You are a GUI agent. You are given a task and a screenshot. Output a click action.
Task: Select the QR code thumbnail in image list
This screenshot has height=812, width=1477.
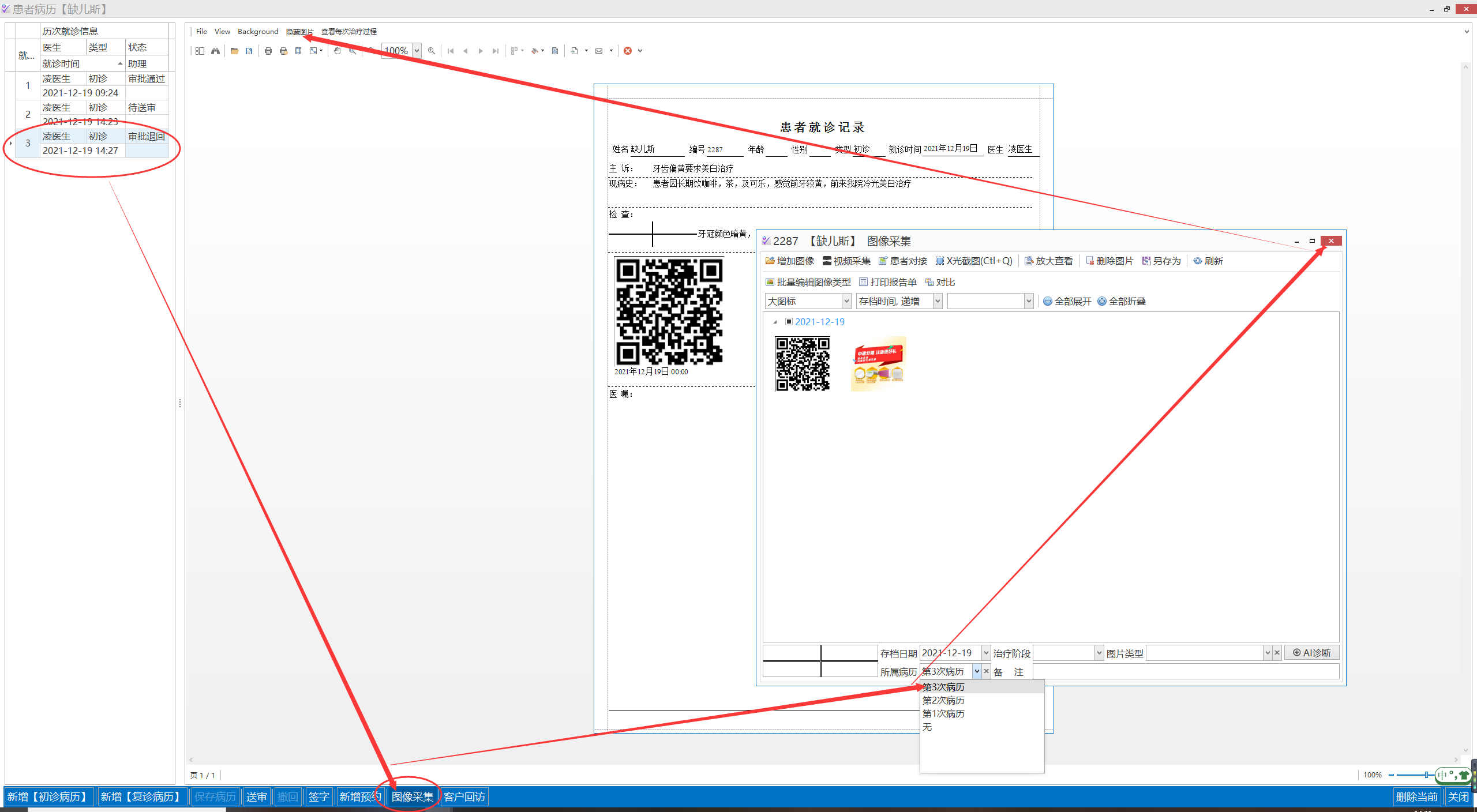tap(802, 363)
